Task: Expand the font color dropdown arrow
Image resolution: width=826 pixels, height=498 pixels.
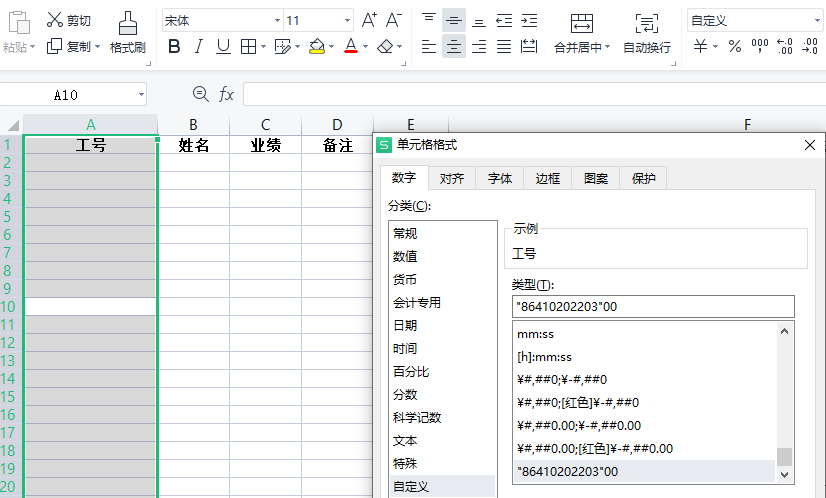Action: pos(366,47)
